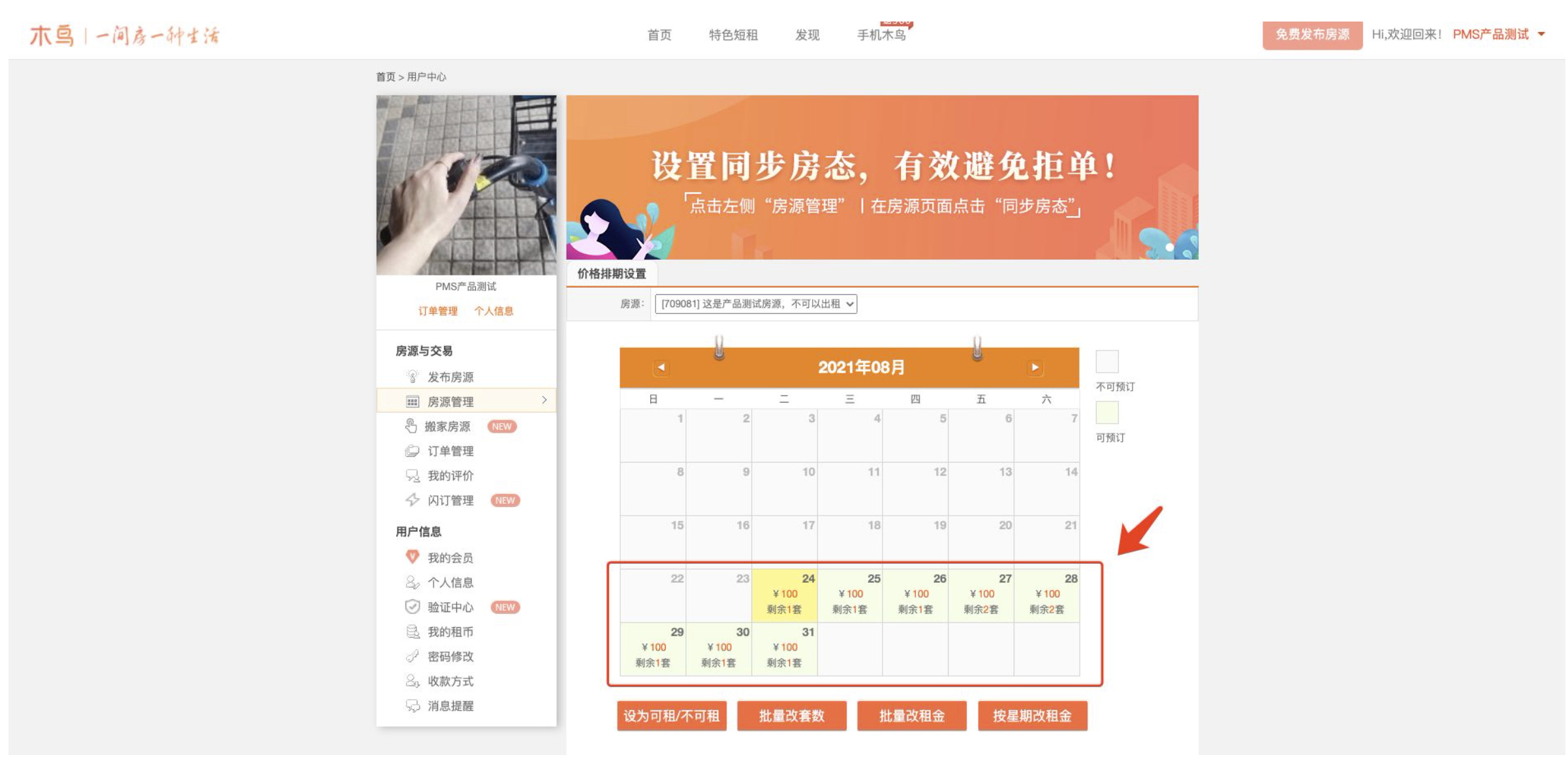Expand the 房源管理 chevron arrow
Image resolution: width=1568 pixels, height=757 pixels.
(x=544, y=400)
